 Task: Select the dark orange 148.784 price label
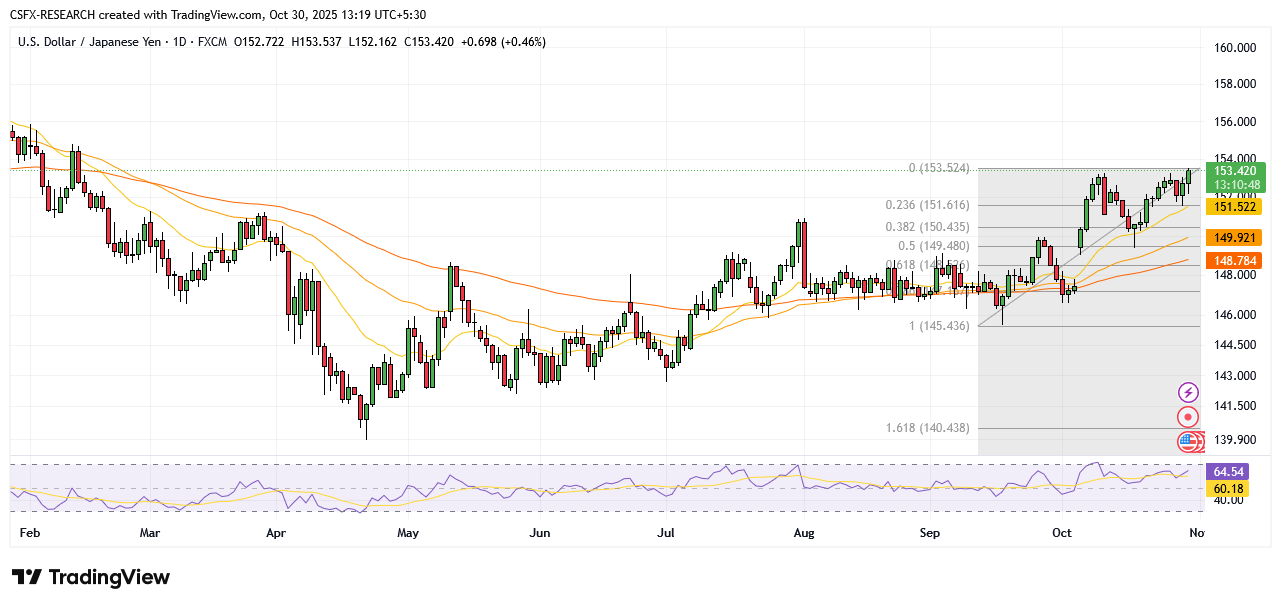click(x=1235, y=259)
